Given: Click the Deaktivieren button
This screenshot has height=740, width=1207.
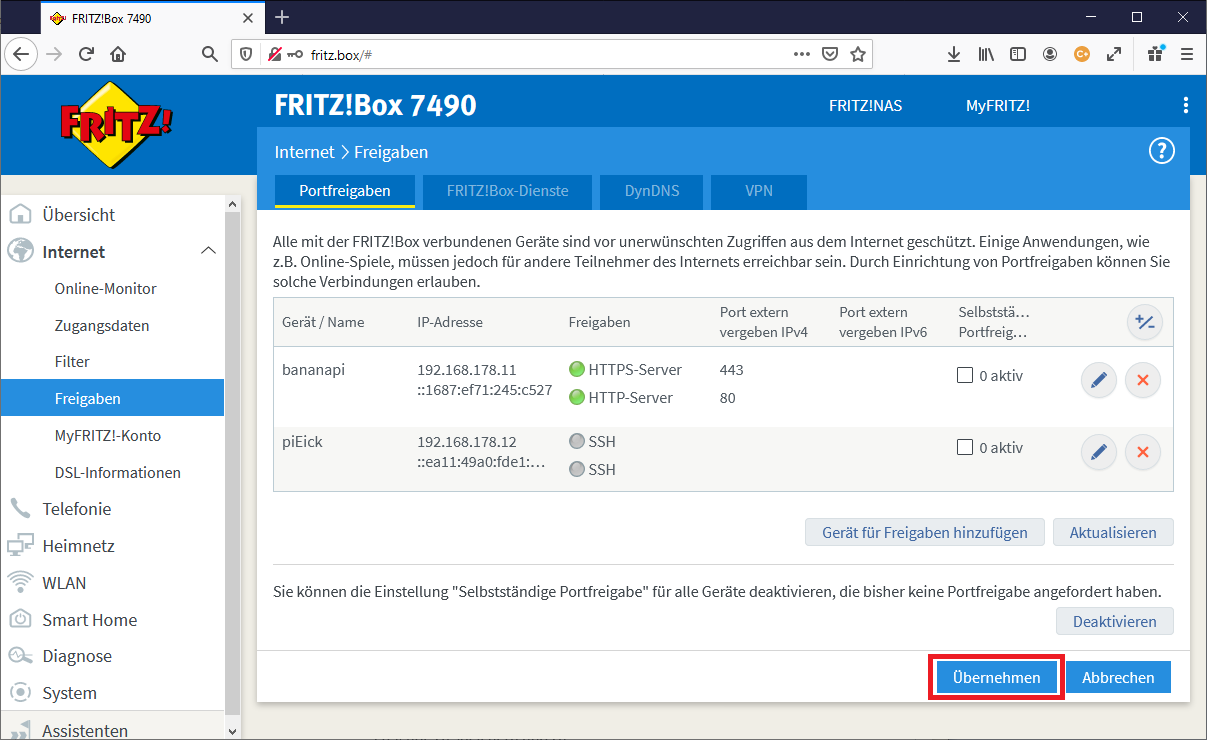Looking at the screenshot, I should coord(1115,621).
